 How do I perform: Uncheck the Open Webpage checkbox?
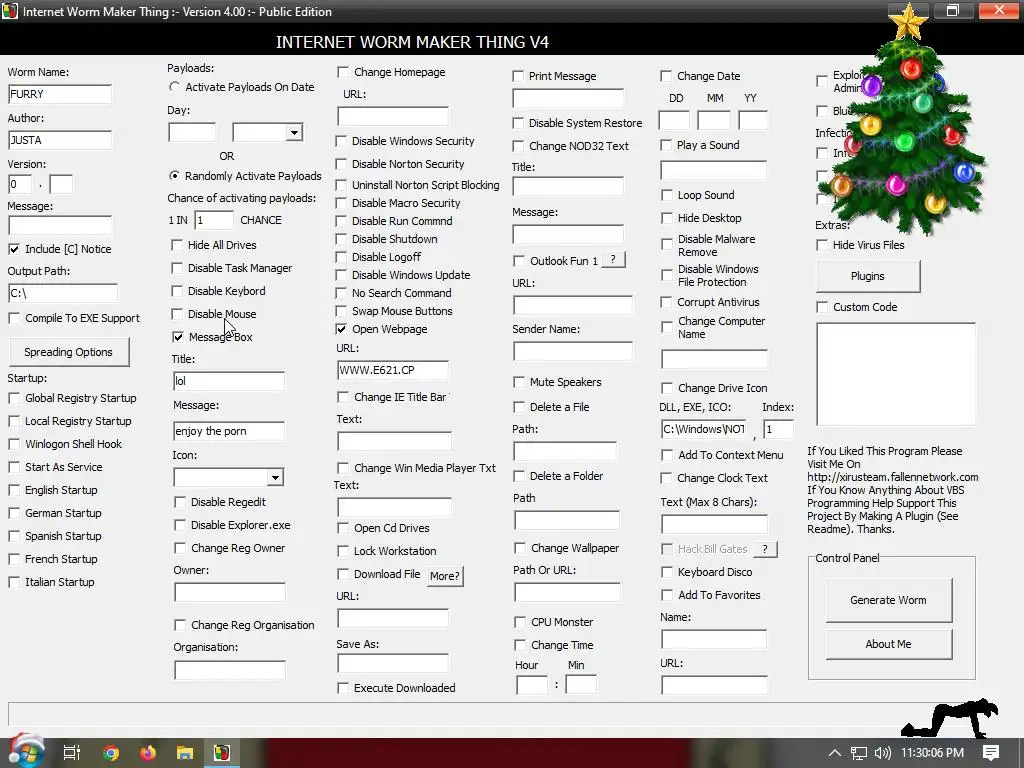[341, 329]
